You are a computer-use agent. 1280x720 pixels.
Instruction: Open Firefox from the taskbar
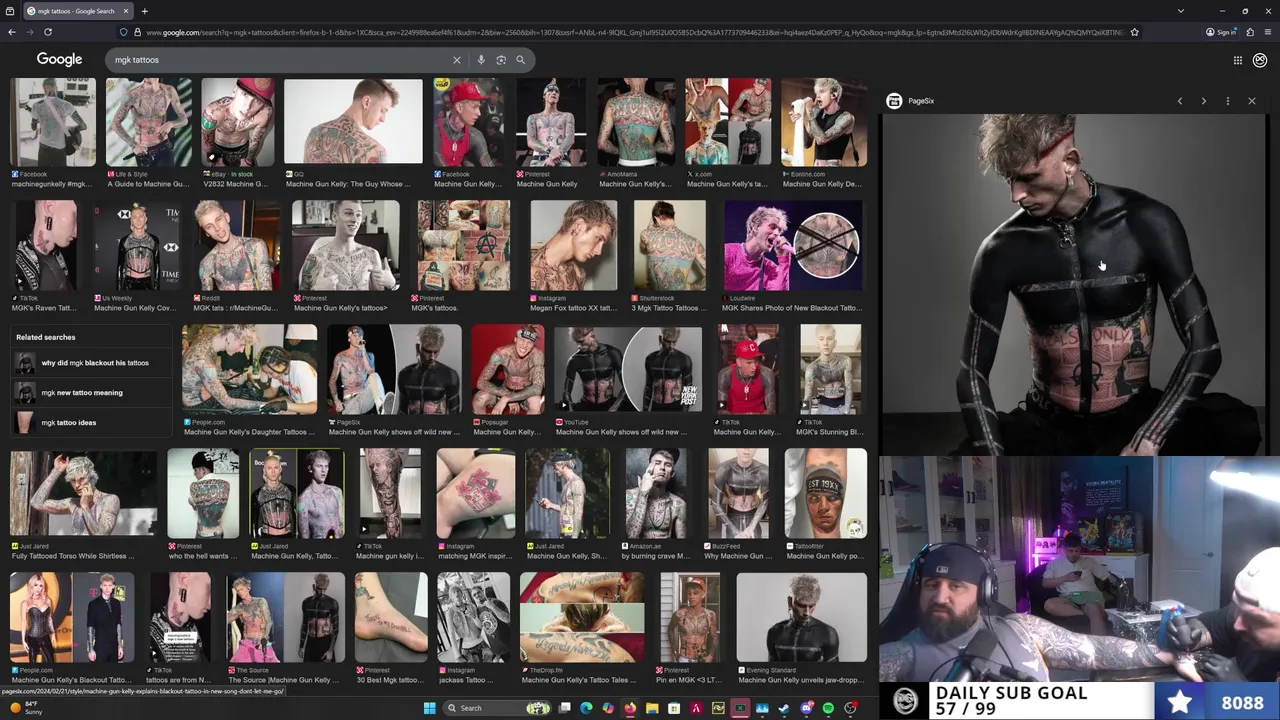630,708
